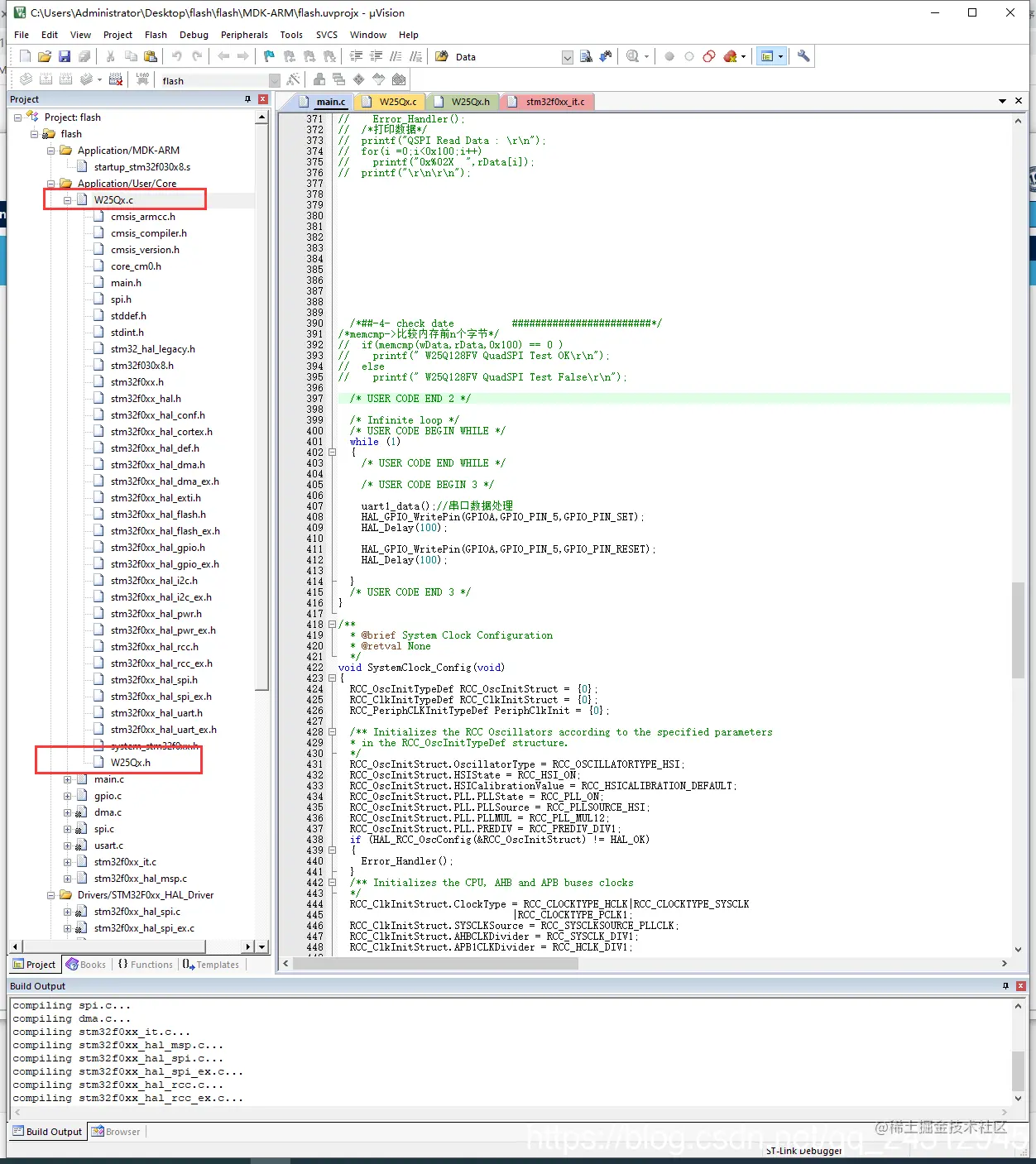Image resolution: width=1036 pixels, height=1164 pixels.
Task: Click the Redo arrow icon
Action: [197, 56]
